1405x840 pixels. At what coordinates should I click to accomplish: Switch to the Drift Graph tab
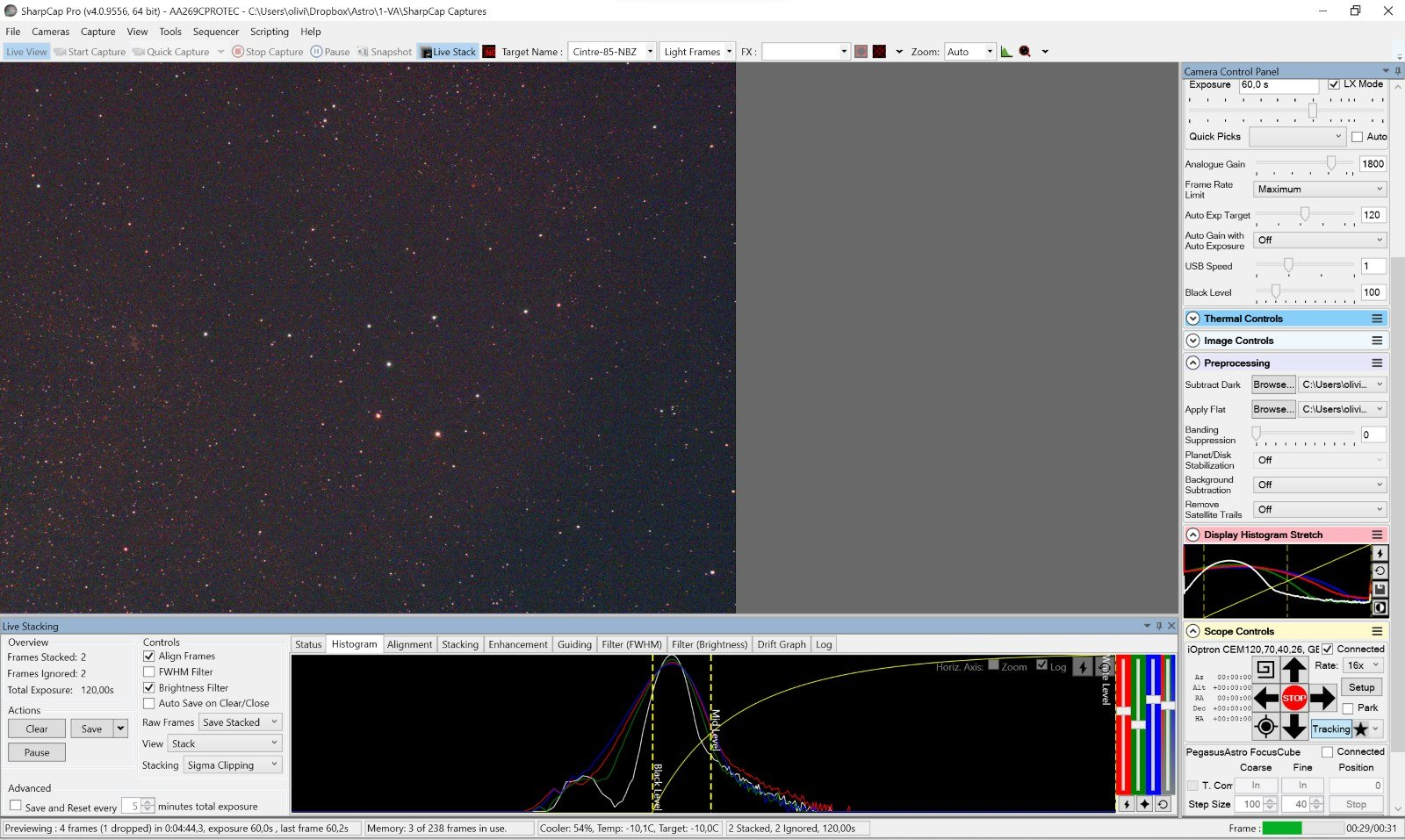[x=781, y=644]
